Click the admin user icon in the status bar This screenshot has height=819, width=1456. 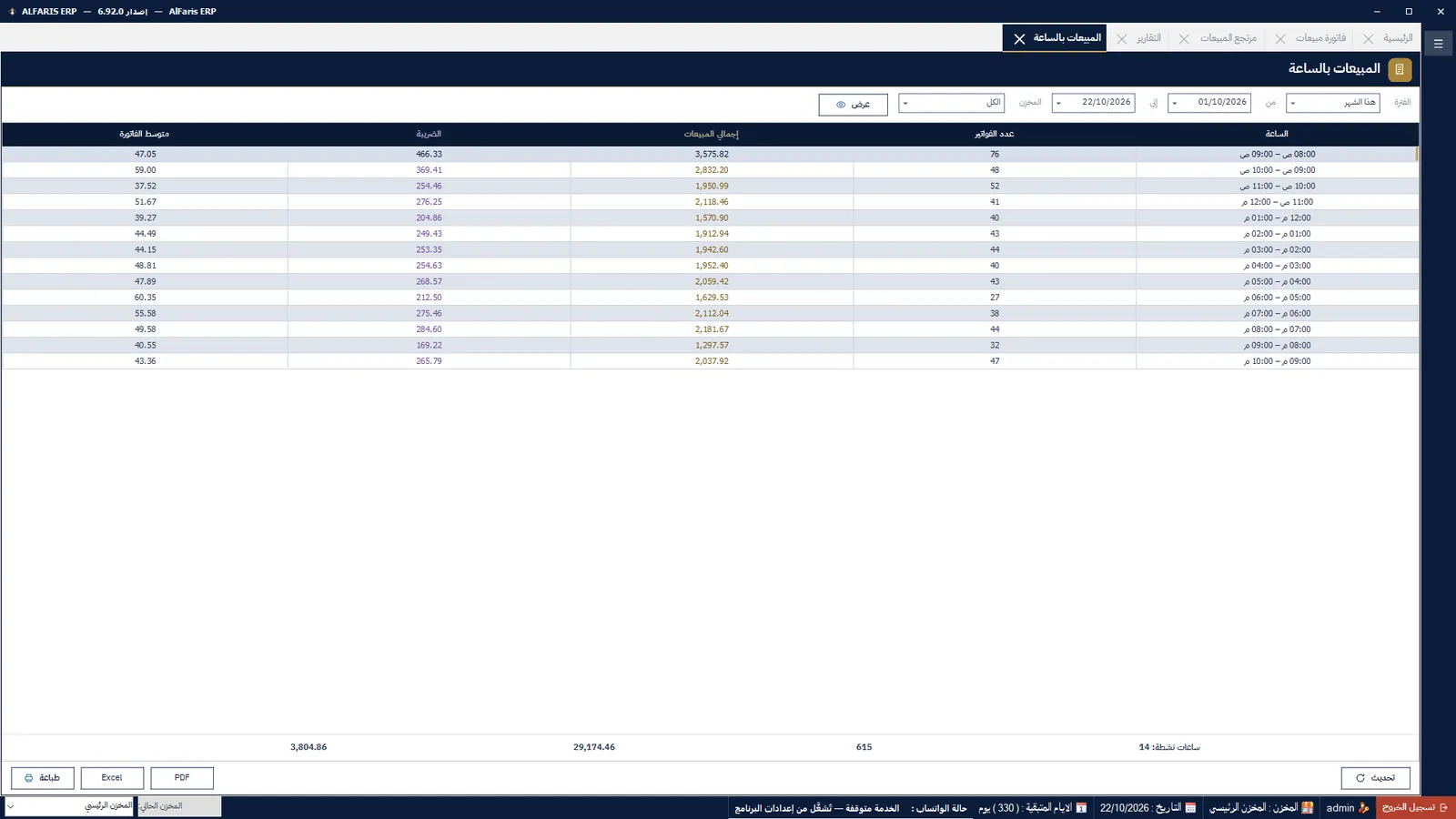point(1363,808)
